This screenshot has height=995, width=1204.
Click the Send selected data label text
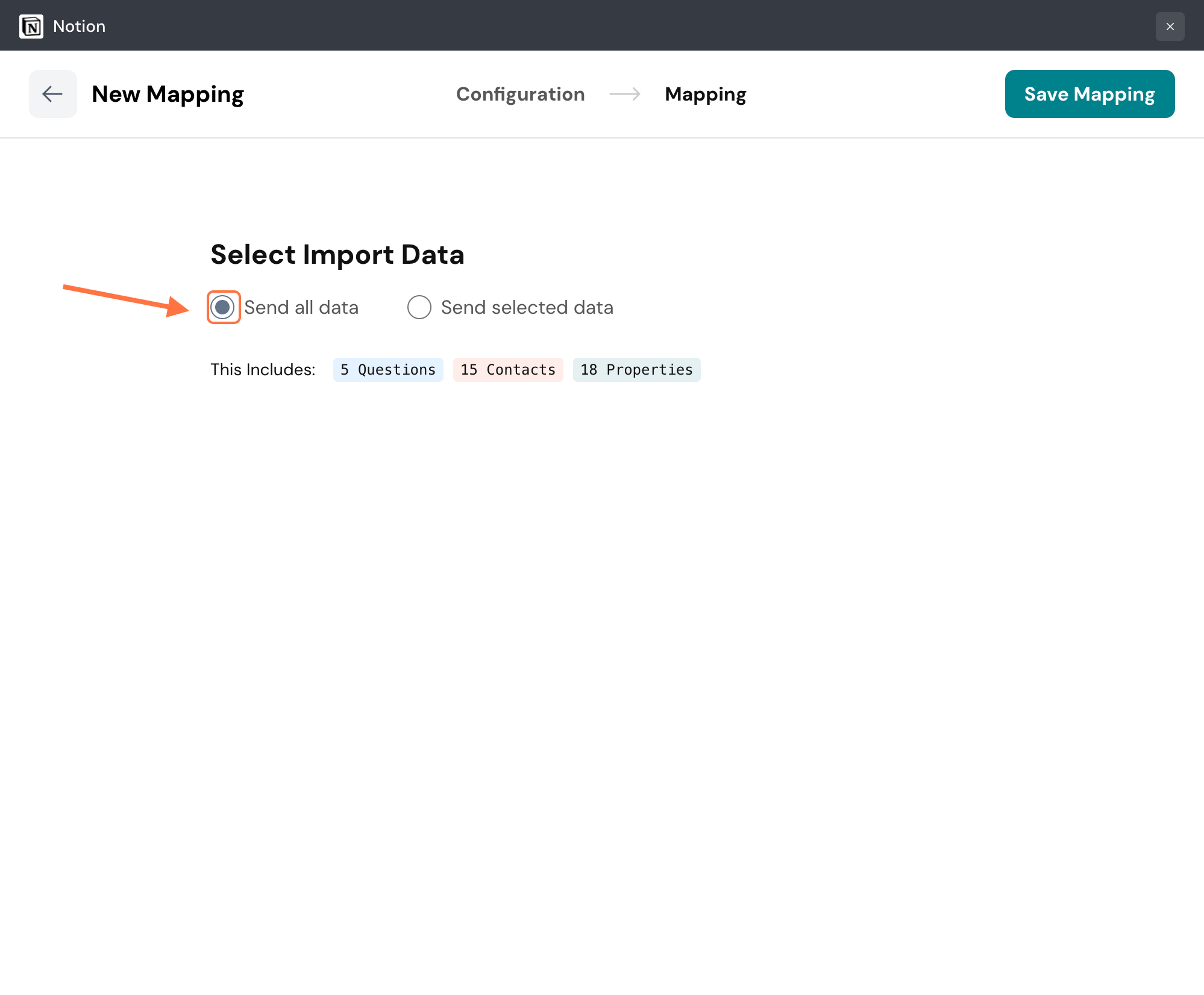[x=527, y=307]
